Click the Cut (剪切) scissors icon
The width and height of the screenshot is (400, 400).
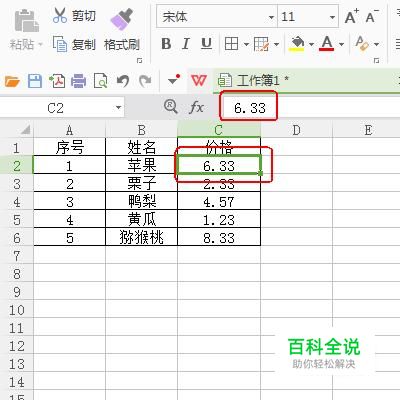click(x=60, y=15)
